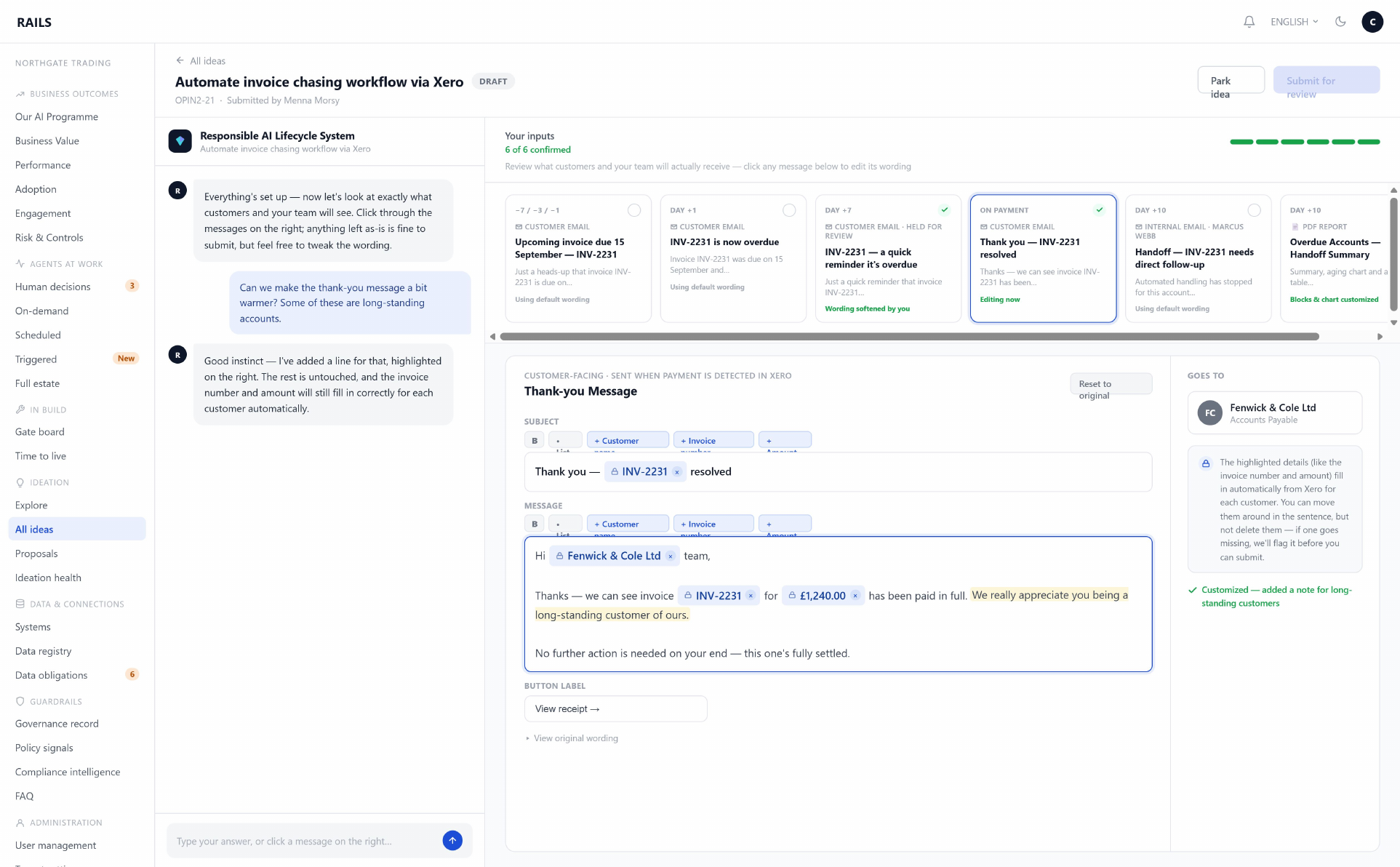Viewport: 1400px width, 867px height.
Task: Click the In Build section icon
Action: pos(20,409)
